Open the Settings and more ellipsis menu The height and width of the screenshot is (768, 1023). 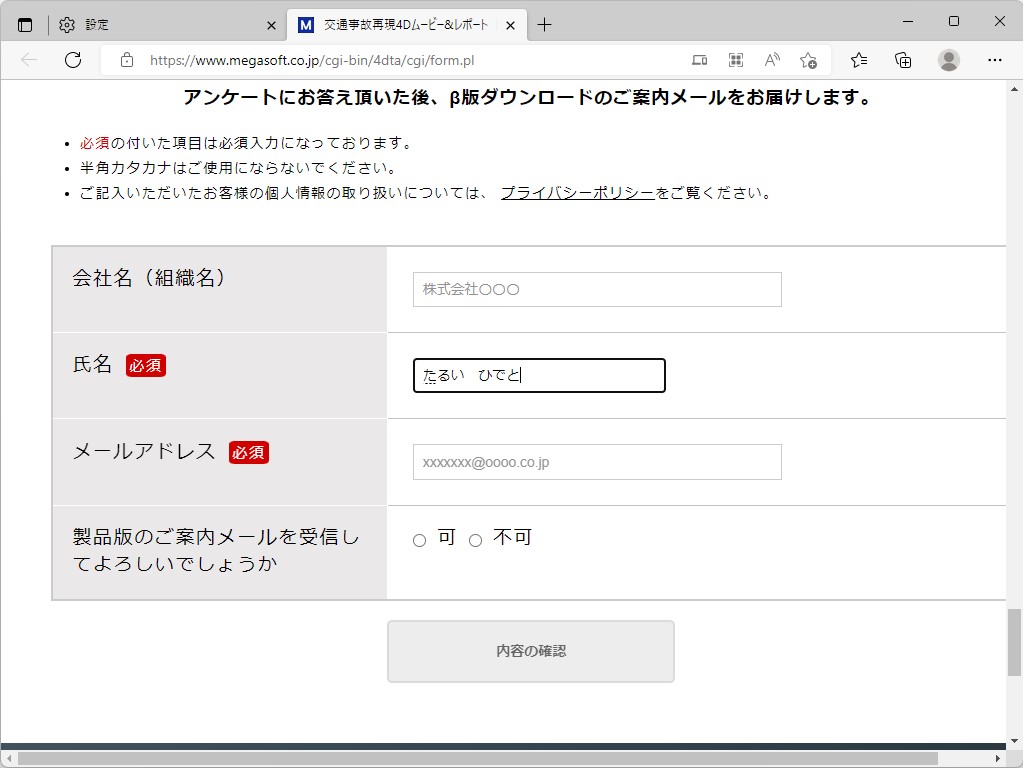coord(996,59)
